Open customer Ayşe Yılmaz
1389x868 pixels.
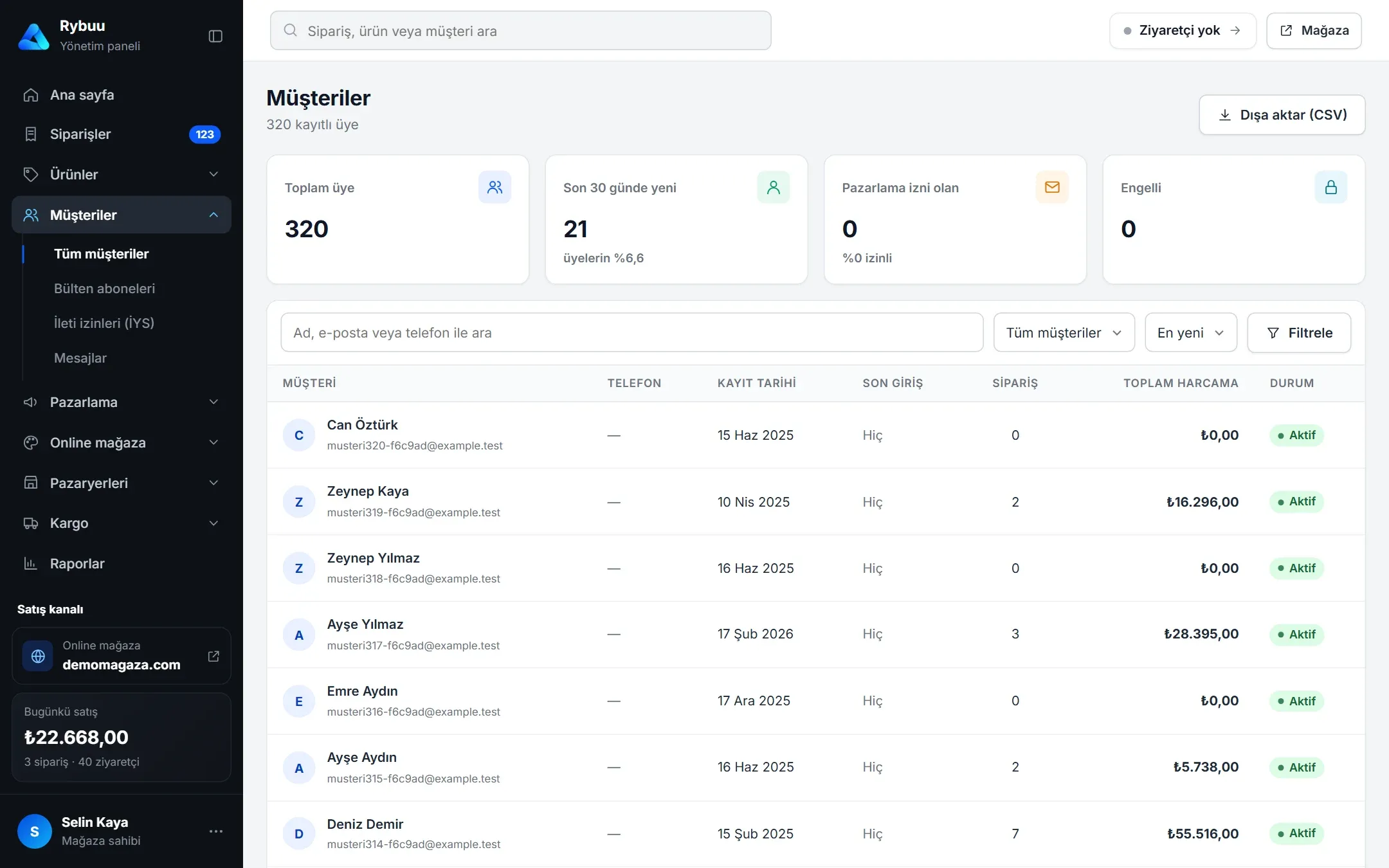pos(365,624)
